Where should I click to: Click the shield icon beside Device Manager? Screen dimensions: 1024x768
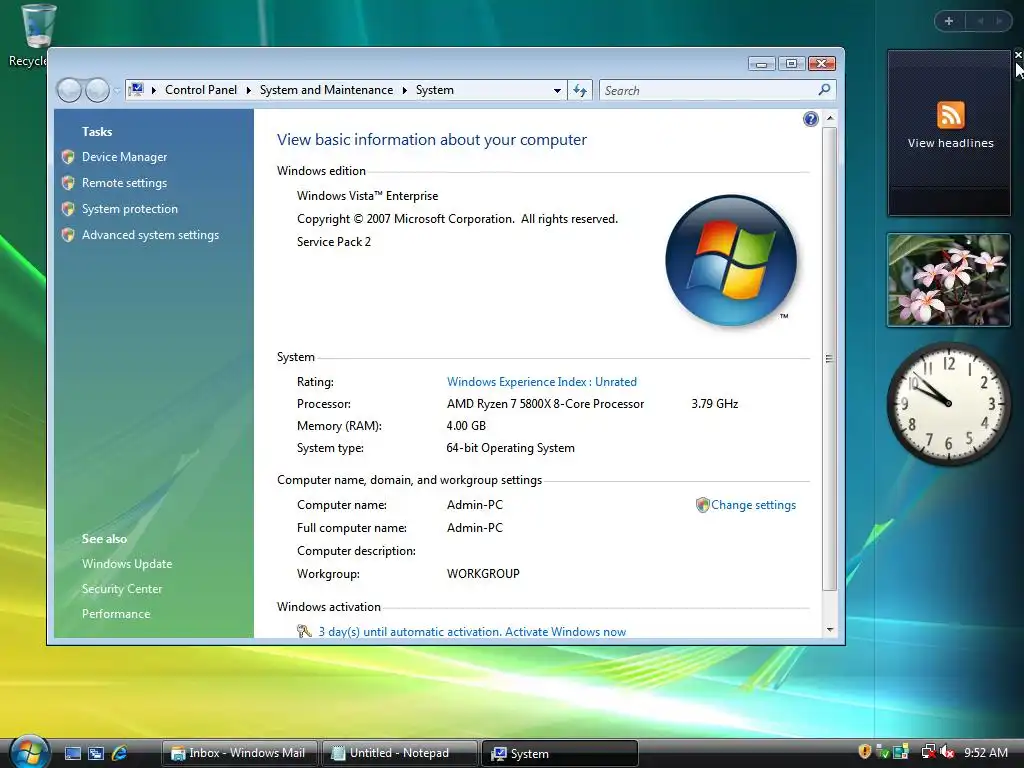pos(68,157)
